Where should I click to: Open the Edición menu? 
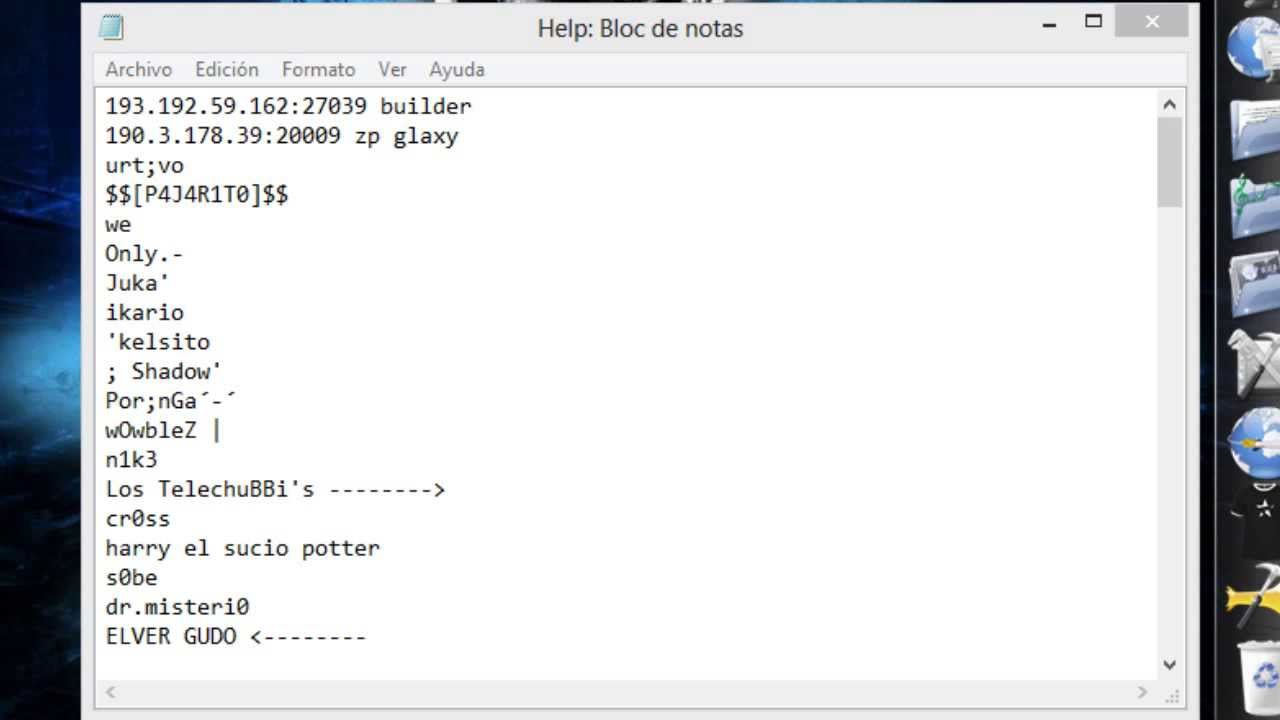[227, 69]
